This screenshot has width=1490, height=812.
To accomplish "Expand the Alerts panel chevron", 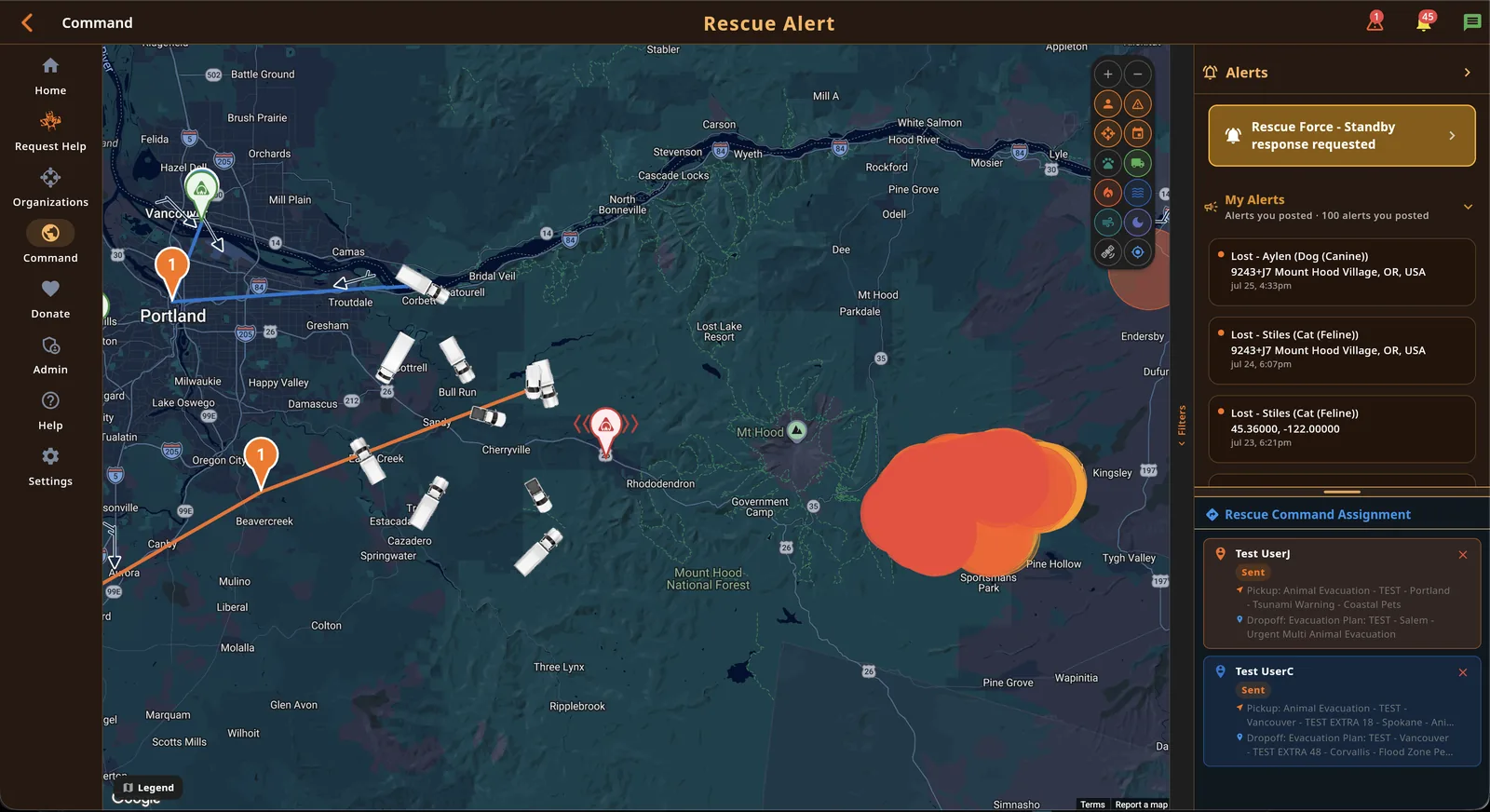I will [1467, 73].
